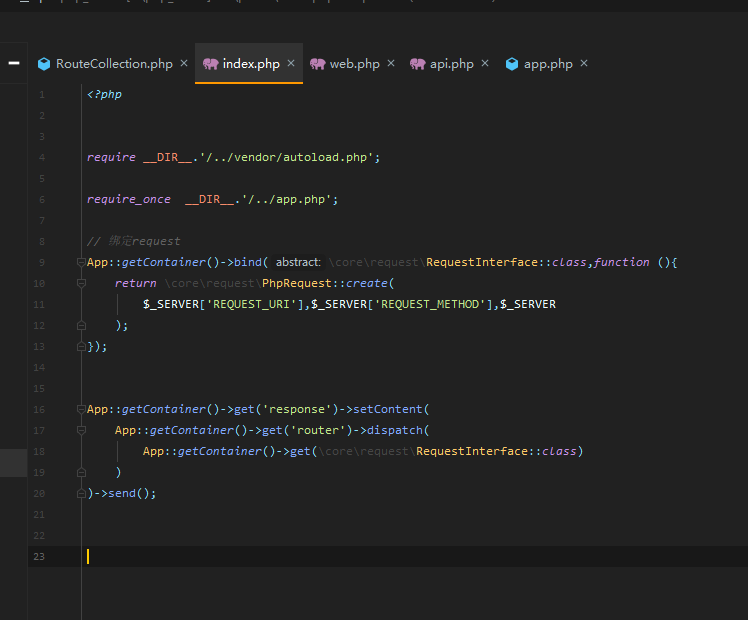
Task: Close the app.php tab
Action: pyautogui.click(x=584, y=63)
